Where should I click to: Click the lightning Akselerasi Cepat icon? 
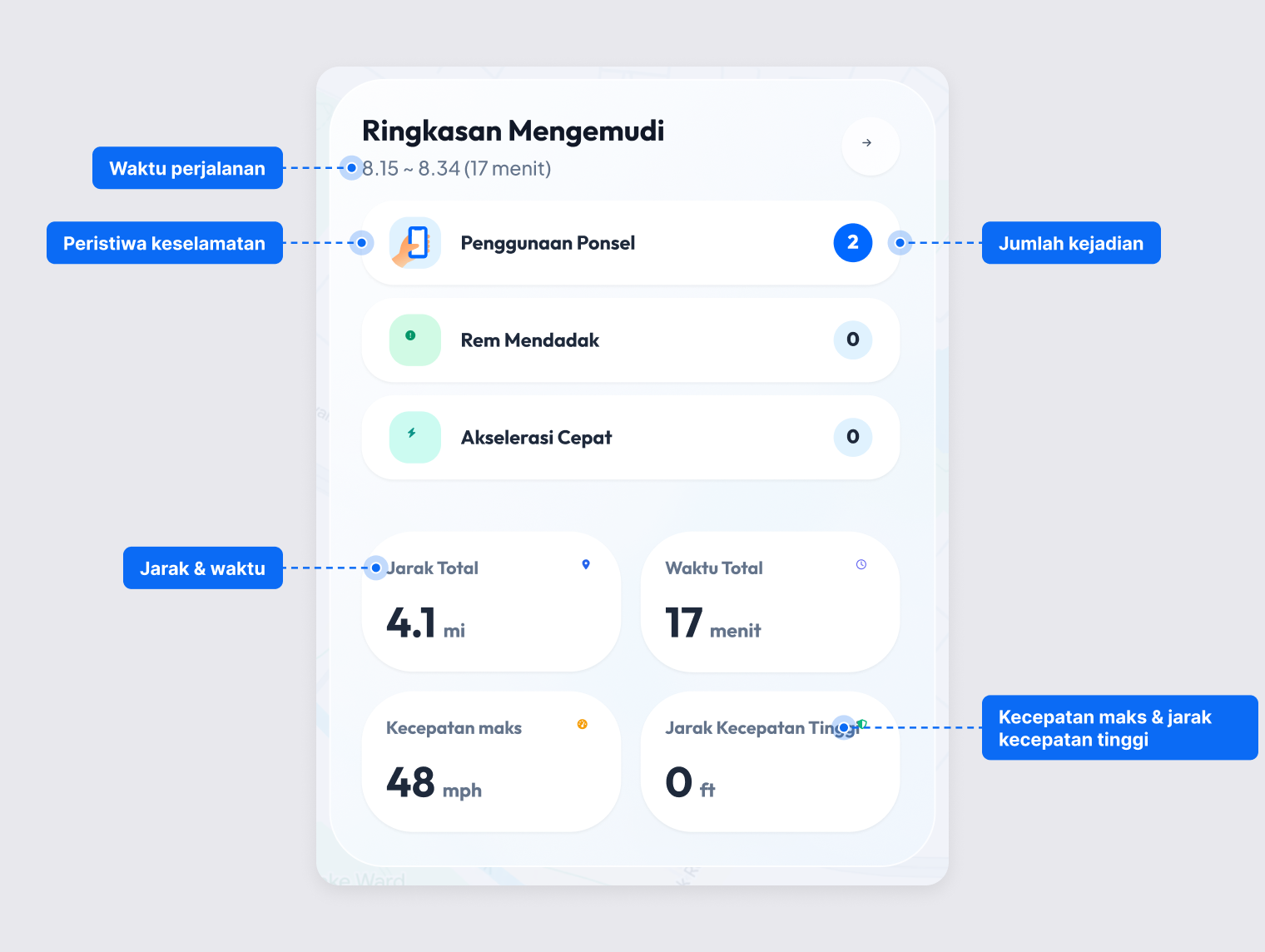pyautogui.click(x=415, y=438)
